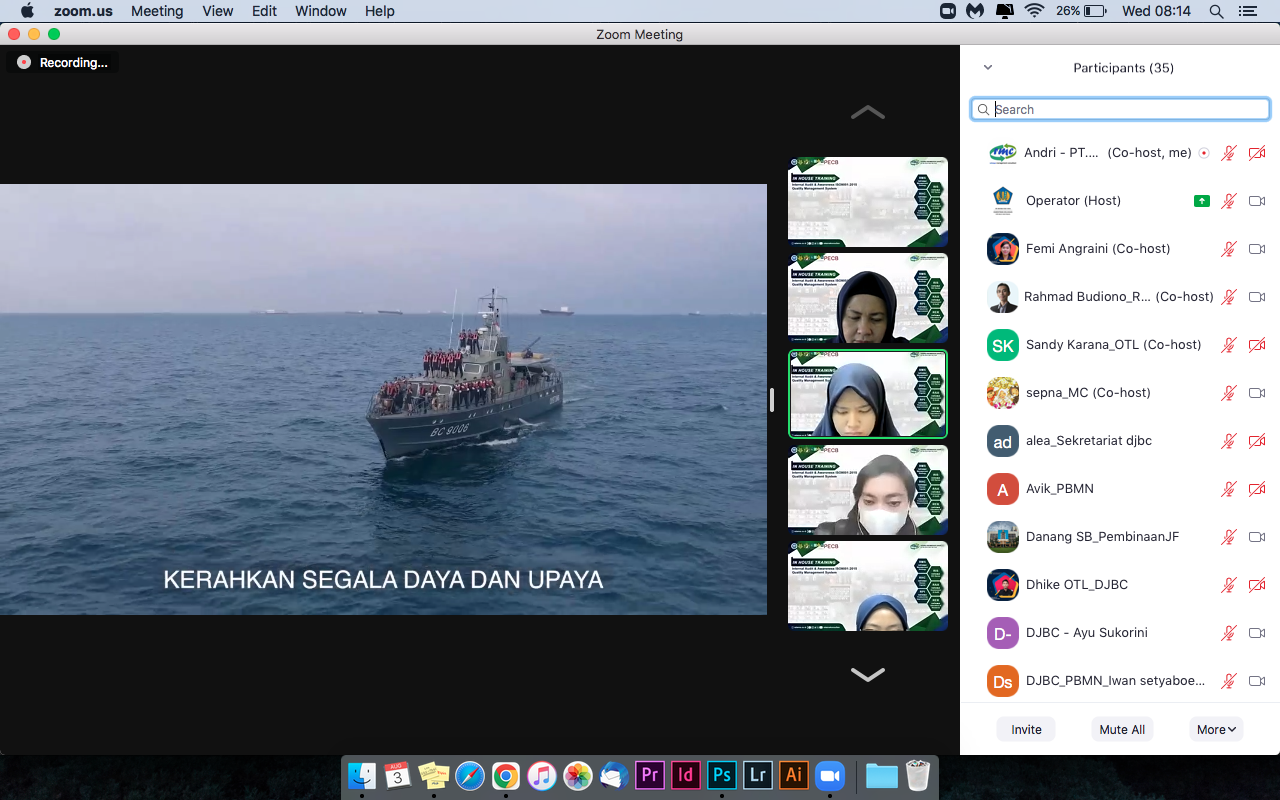Image resolution: width=1280 pixels, height=800 pixels.
Task: Open the More dropdown in Participants panel
Action: click(1216, 729)
